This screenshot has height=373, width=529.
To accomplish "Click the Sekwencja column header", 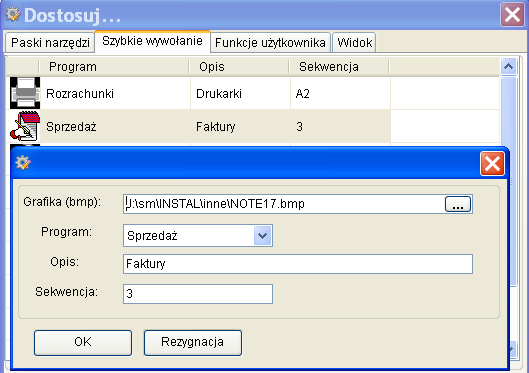I will coord(339,66).
